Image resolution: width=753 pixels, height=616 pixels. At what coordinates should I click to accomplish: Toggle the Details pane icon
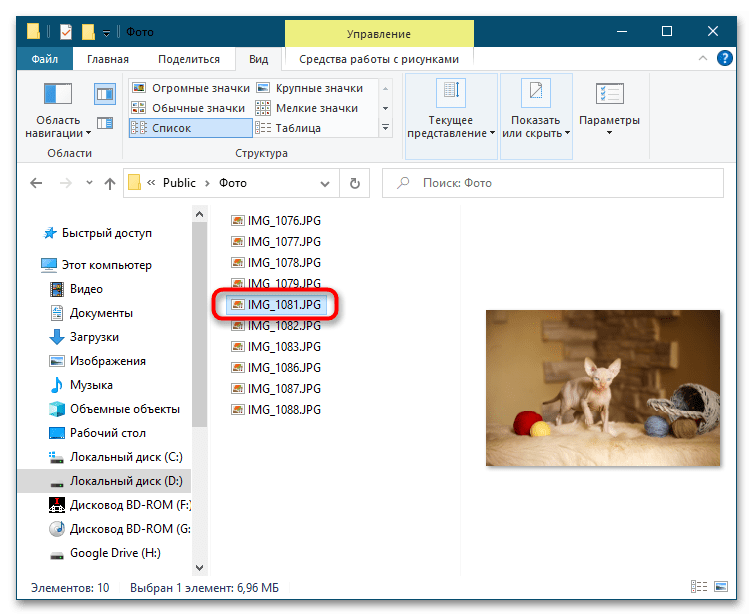(105, 123)
